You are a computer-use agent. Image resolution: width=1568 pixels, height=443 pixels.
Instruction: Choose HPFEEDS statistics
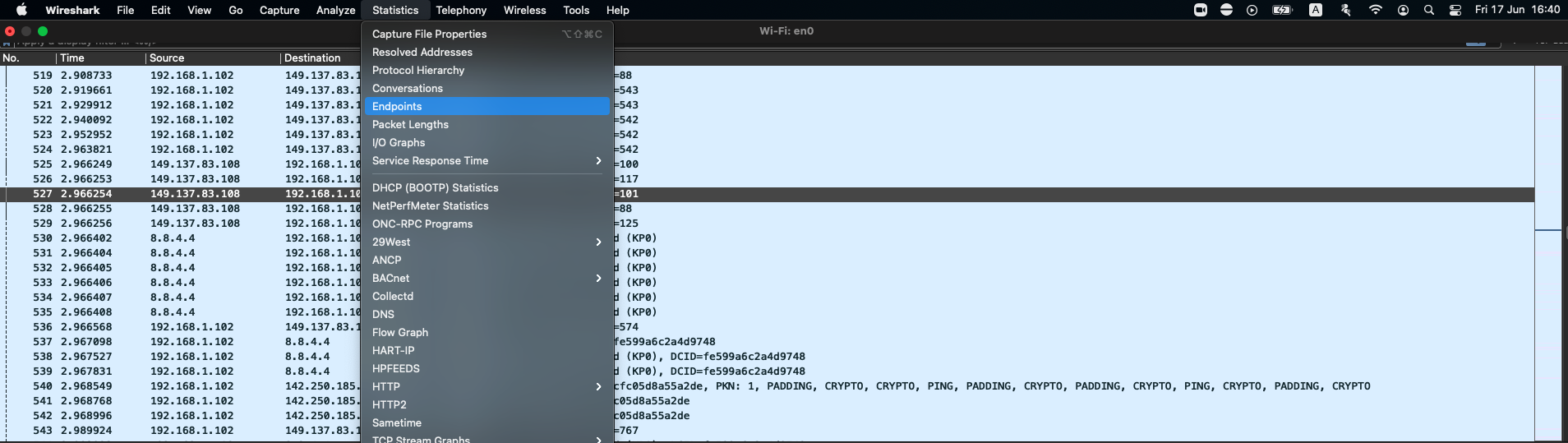click(487, 368)
